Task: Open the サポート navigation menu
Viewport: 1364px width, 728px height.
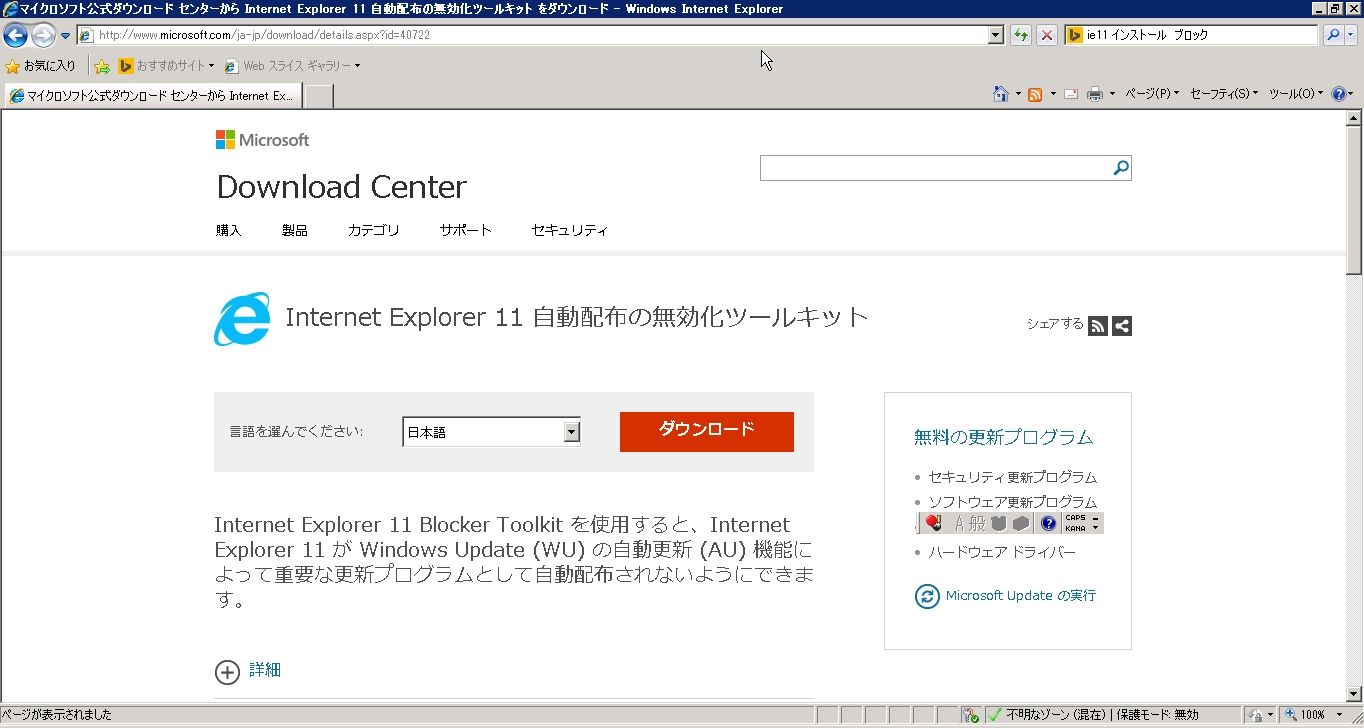Action: pos(466,230)
